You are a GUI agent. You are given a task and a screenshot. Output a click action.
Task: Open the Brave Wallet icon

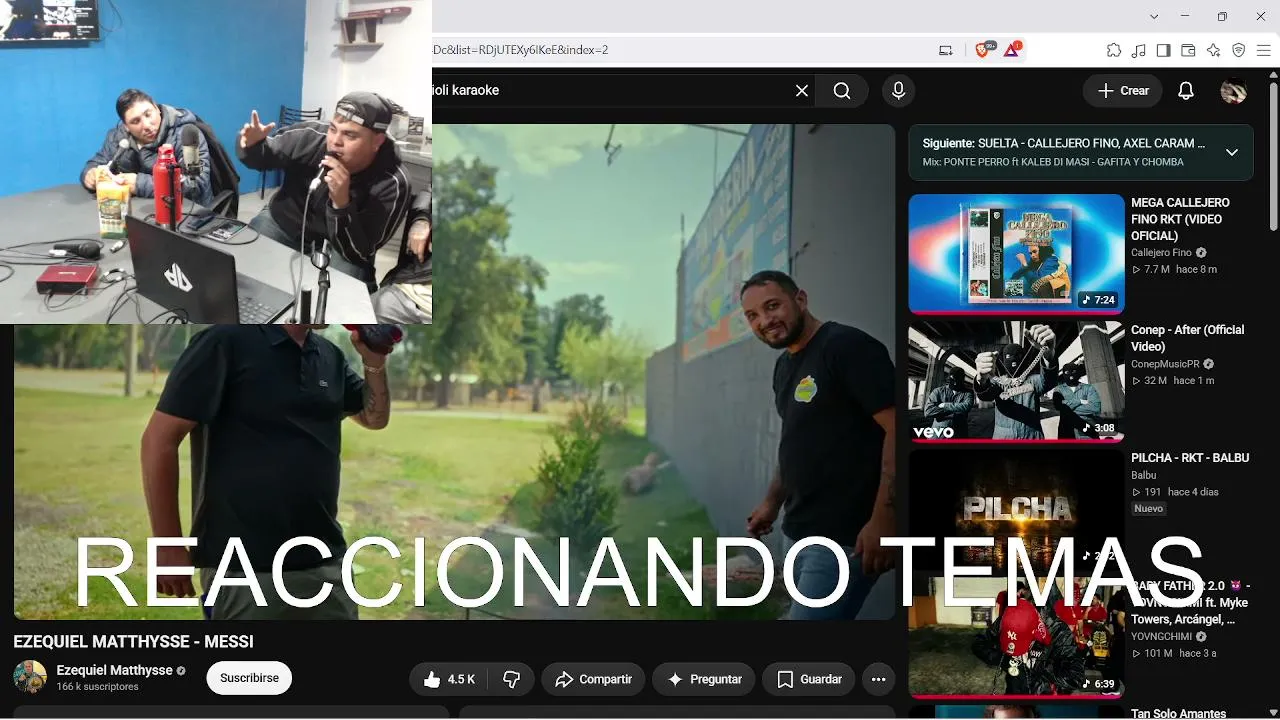1188,50
